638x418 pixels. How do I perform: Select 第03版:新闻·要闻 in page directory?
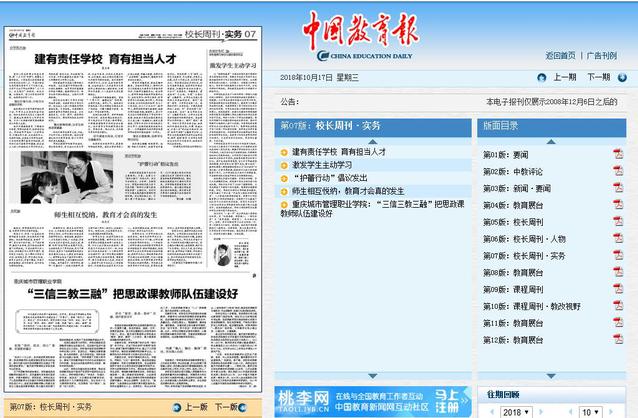tap(517, 188)
